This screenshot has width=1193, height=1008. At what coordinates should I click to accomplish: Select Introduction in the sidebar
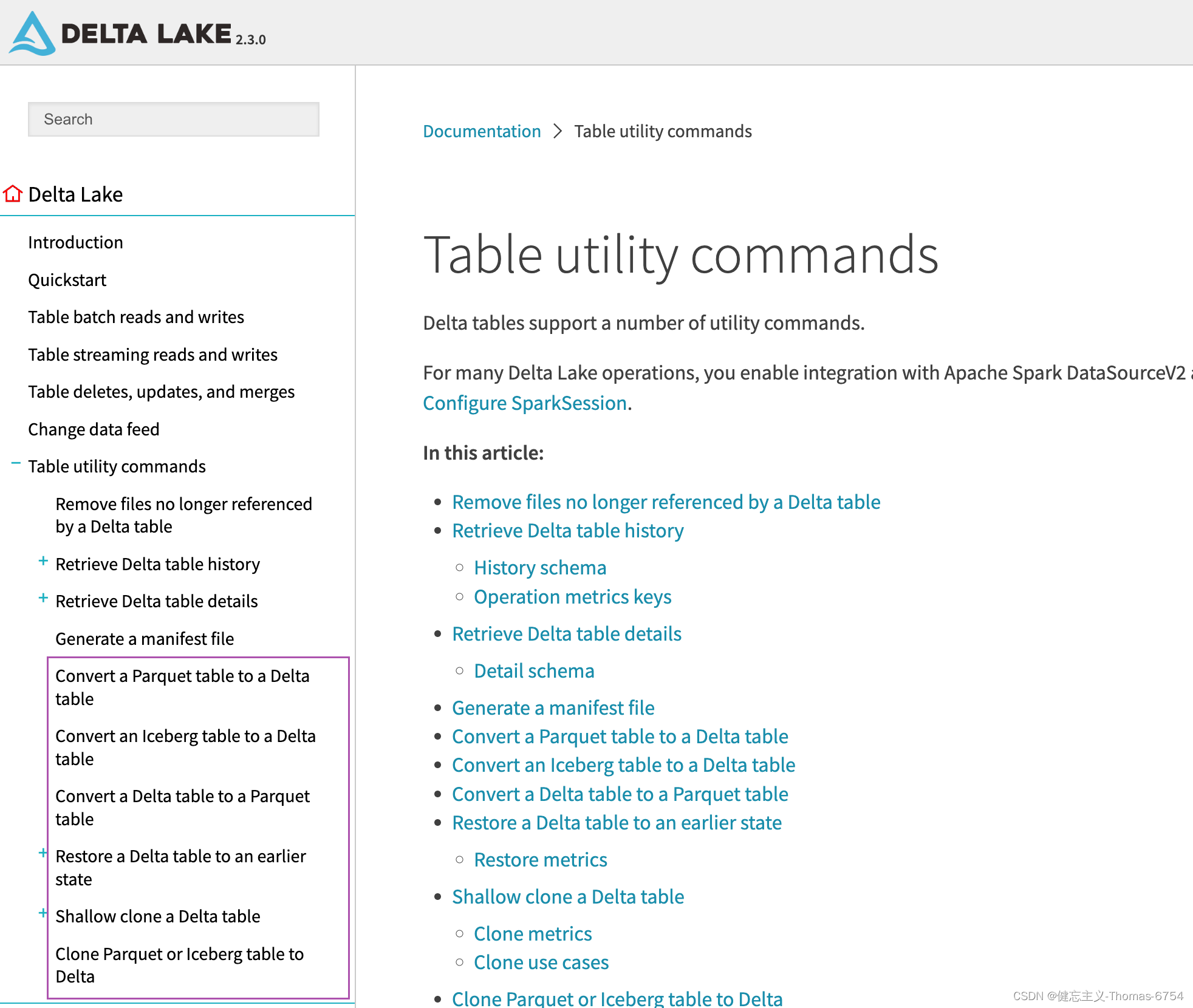[75, 242]
